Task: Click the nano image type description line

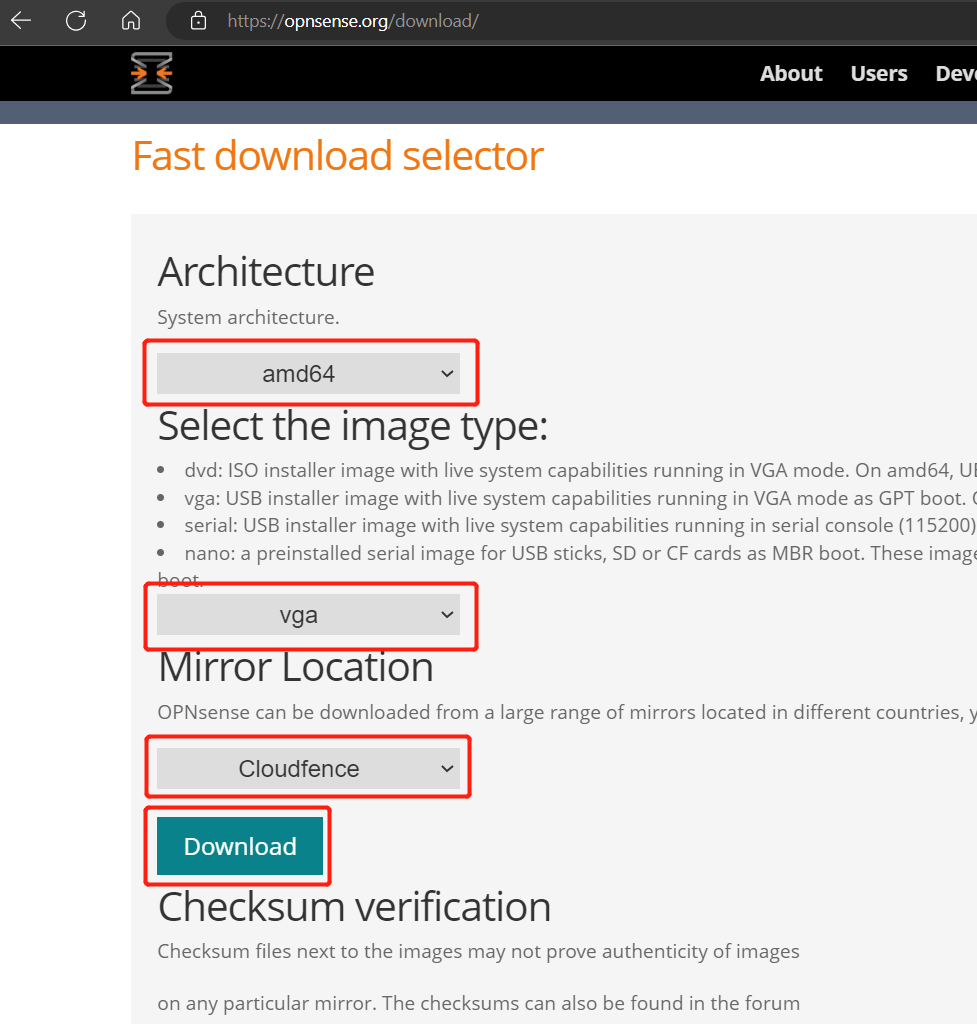Action: [x=570, y=553]
